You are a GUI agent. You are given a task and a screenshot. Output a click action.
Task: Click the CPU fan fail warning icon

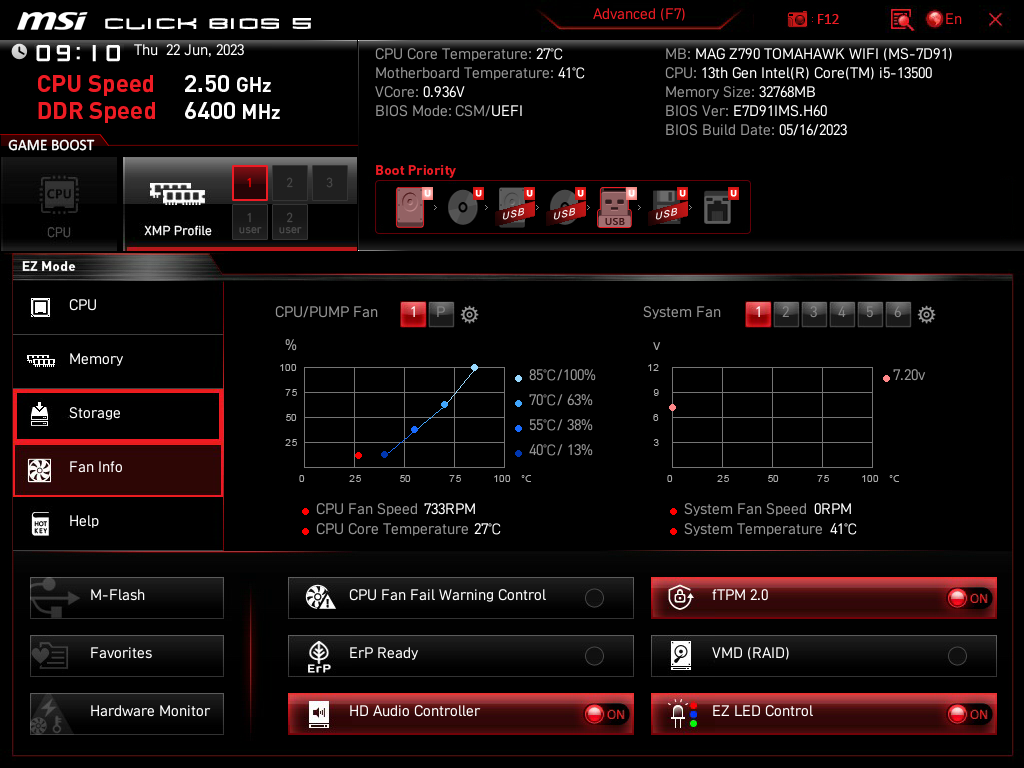tap(320, 597)
